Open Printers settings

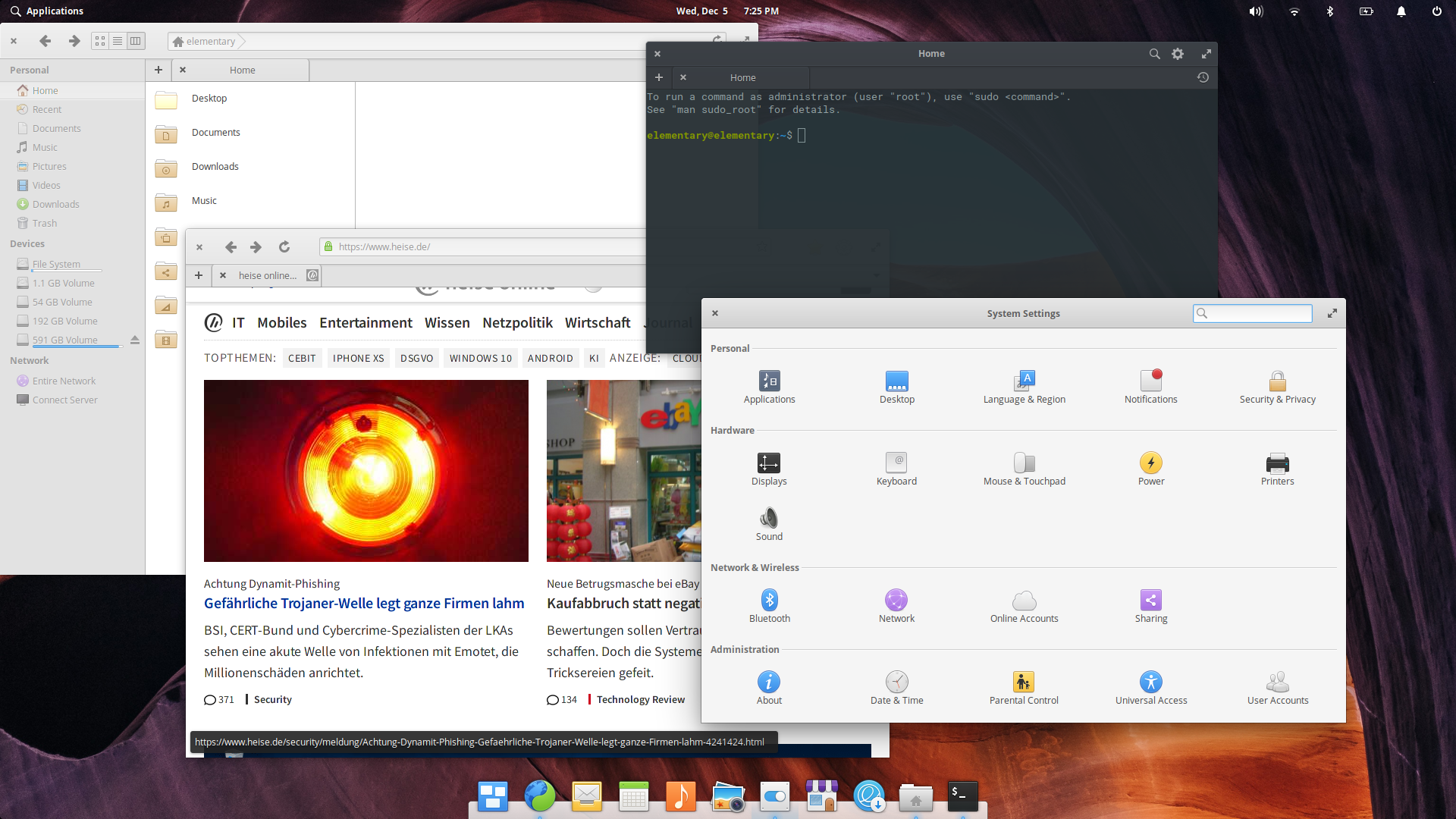(1277, 469)
